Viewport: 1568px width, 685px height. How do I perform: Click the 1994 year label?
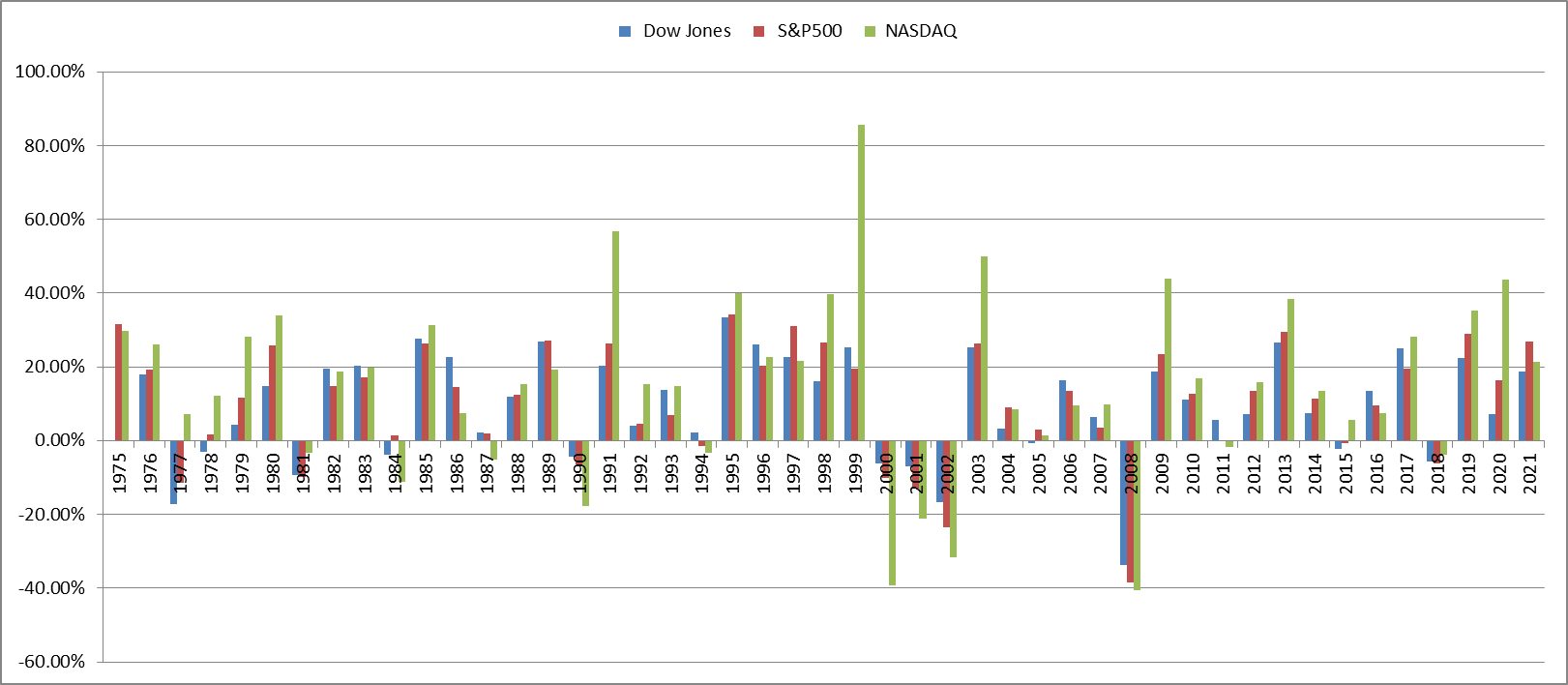(702, 471)
